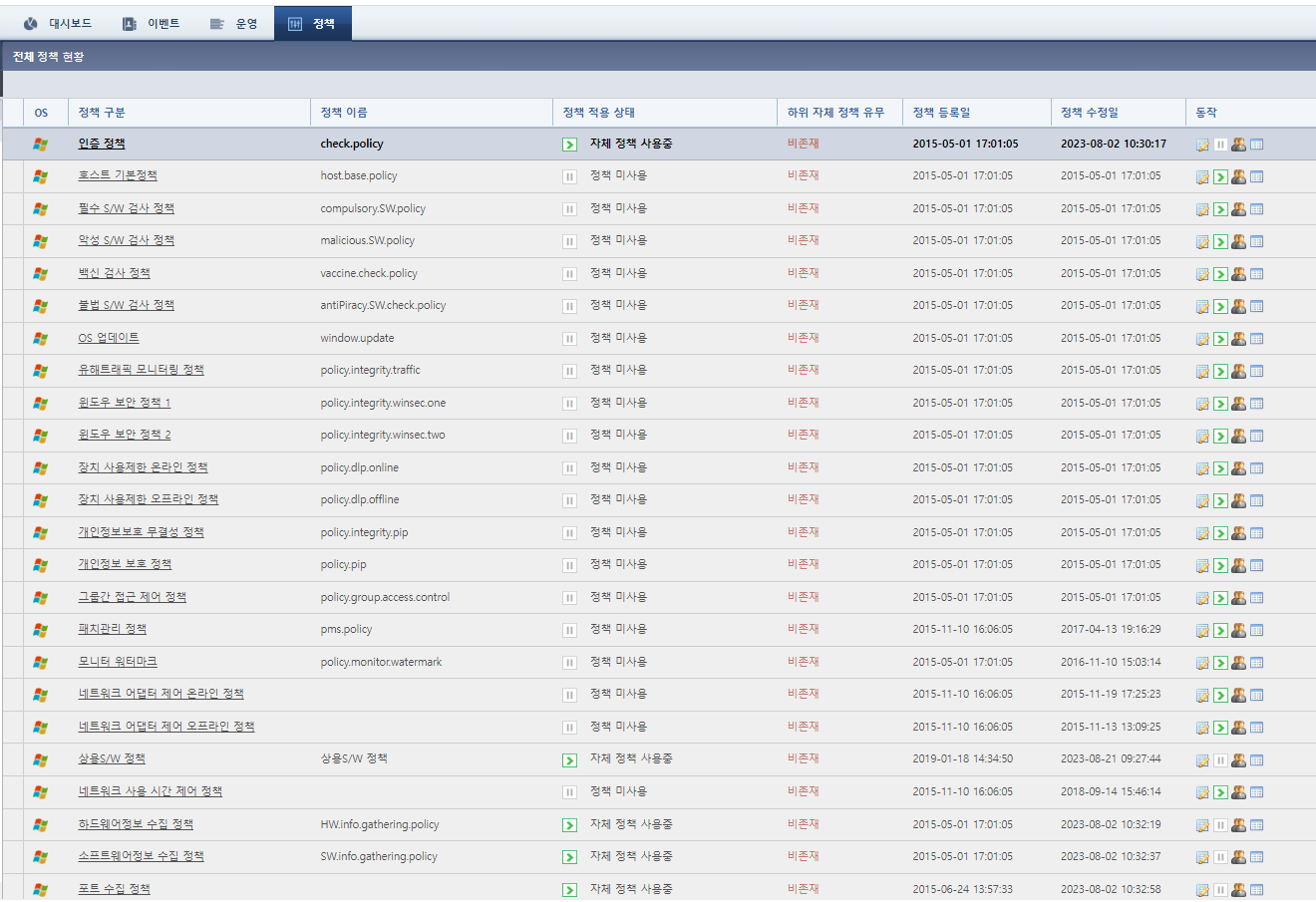Open the 네트워크 어댑터 제어 오프라인 정책 link

point(166,727)
